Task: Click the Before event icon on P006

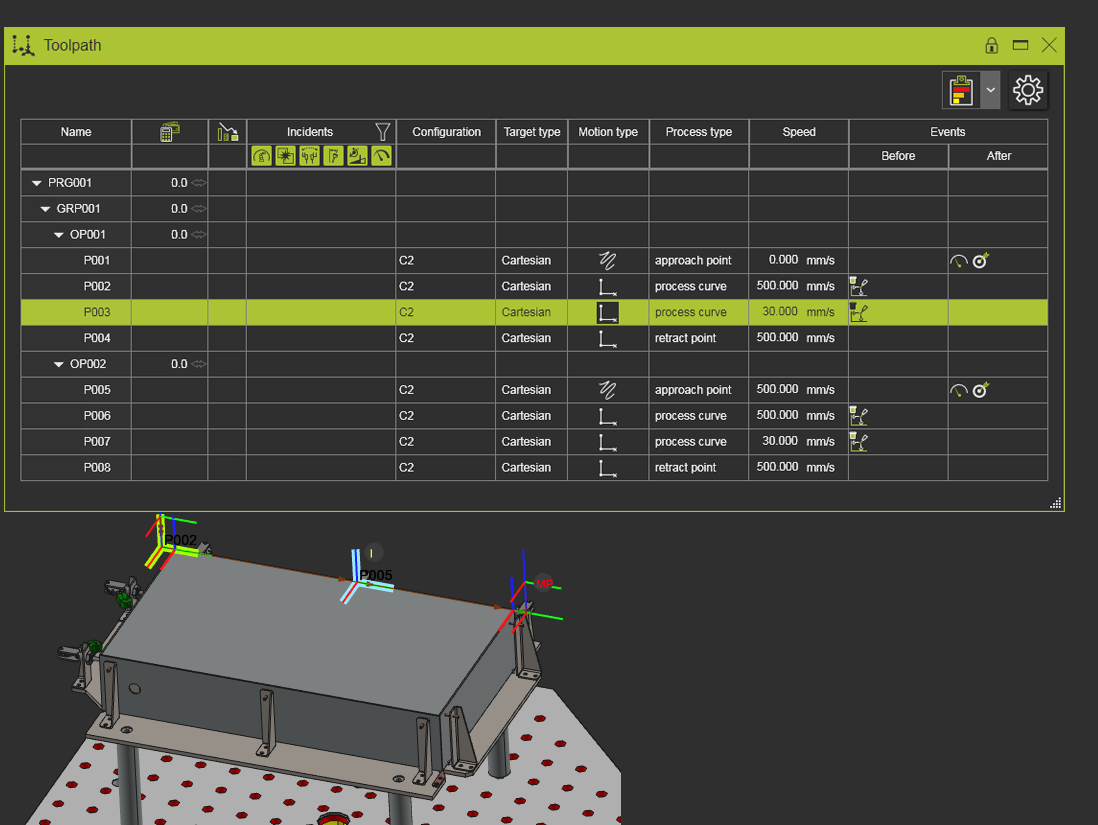Action: (859, 416)
